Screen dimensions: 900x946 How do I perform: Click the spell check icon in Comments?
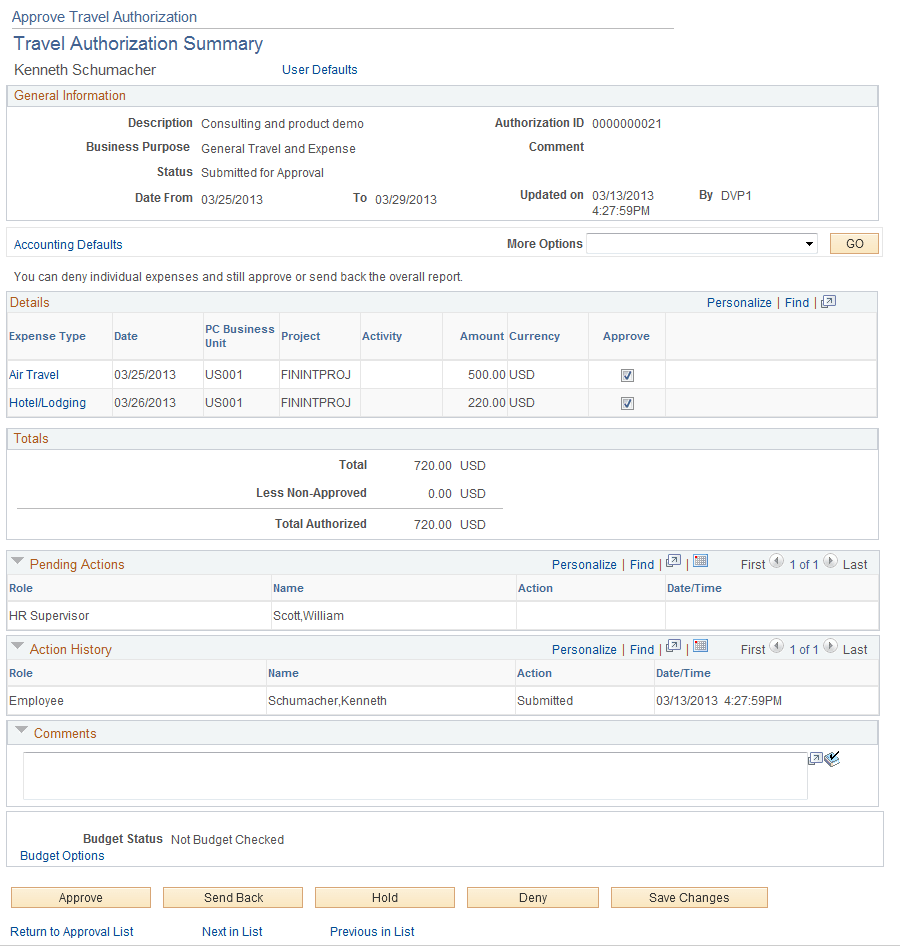tap(832, 758)
